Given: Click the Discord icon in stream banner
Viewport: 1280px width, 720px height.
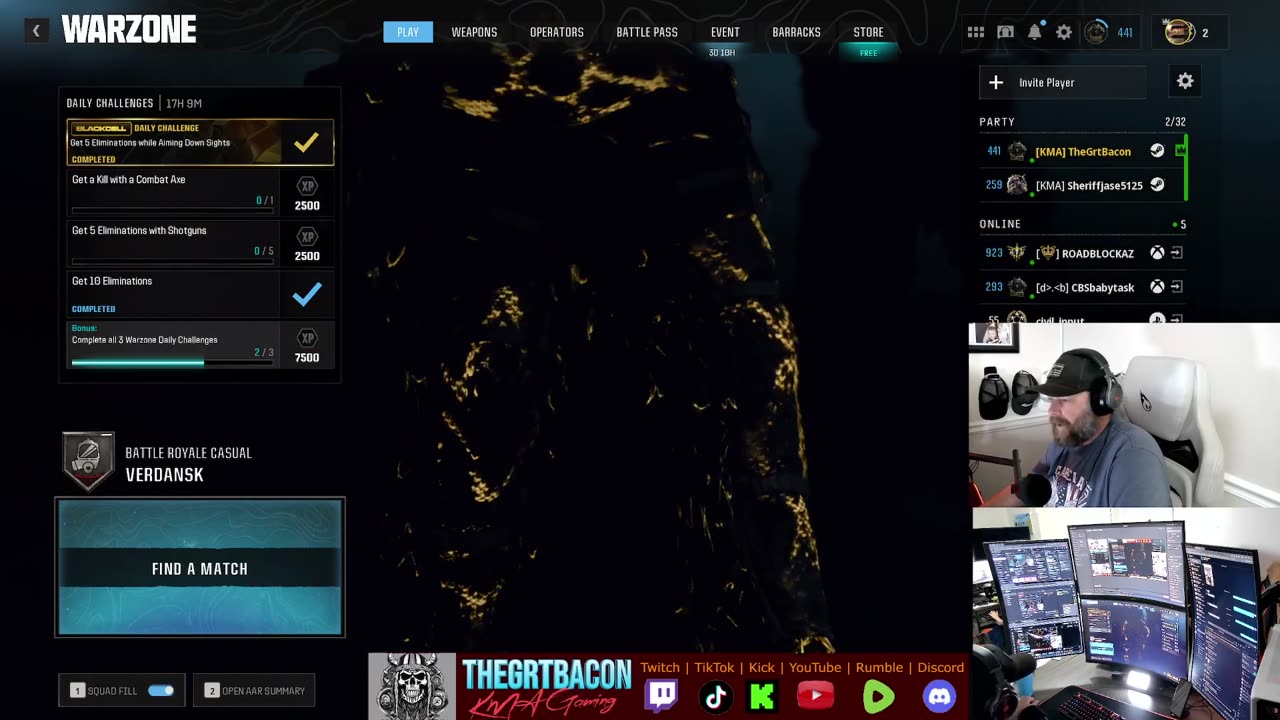Looking at the screenshot, I should 939,696.
